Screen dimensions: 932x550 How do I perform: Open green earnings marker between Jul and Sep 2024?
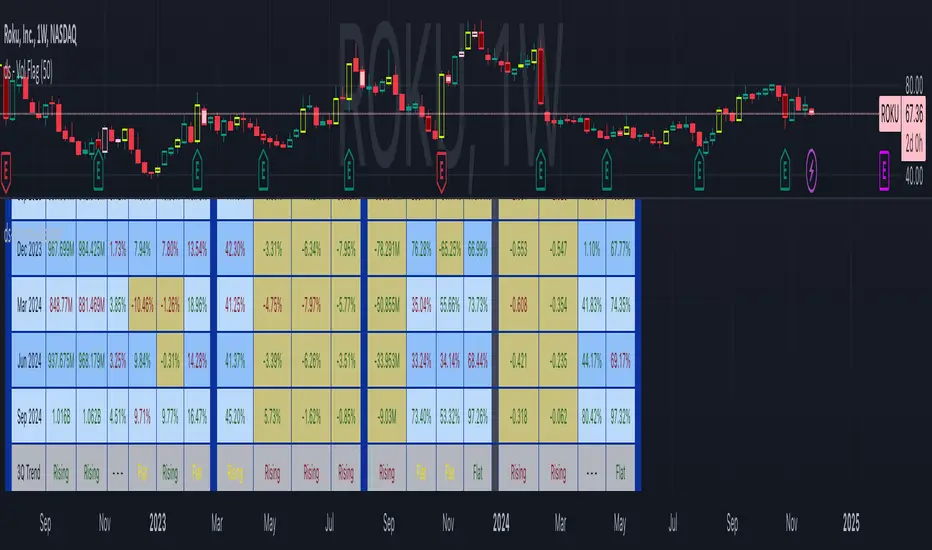click(699, 171)
